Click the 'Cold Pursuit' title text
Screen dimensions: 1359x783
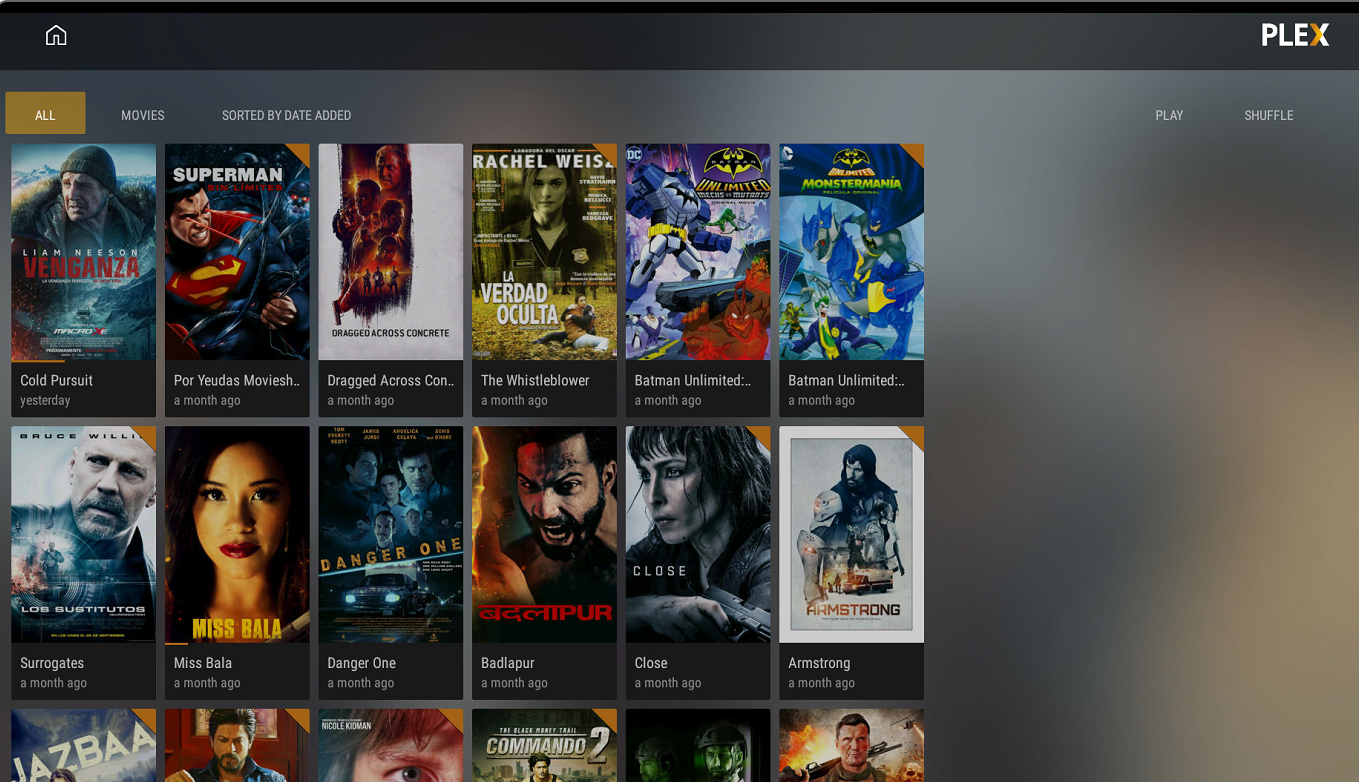click(56, 381)
